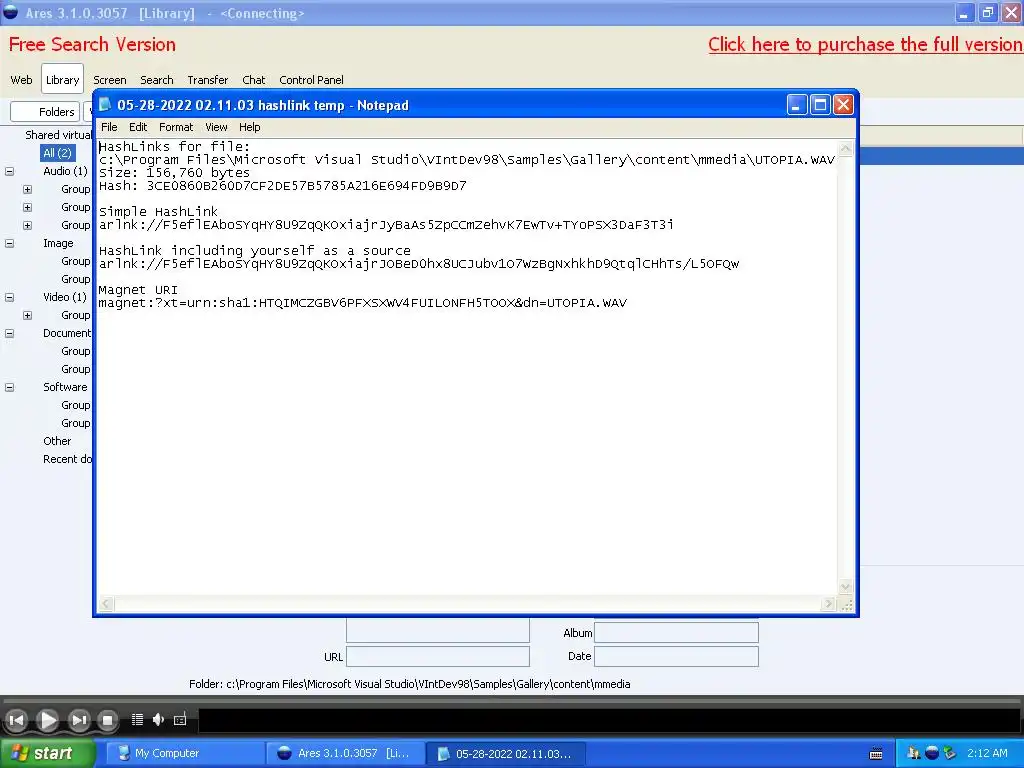Open Ares Chat tab

click(x=253, y=80)
